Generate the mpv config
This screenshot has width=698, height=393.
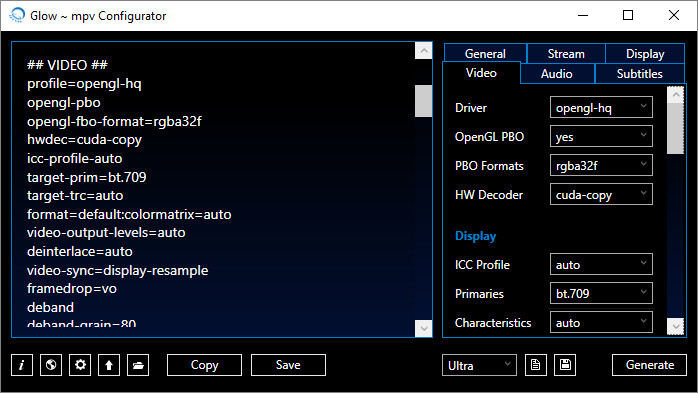649,365
